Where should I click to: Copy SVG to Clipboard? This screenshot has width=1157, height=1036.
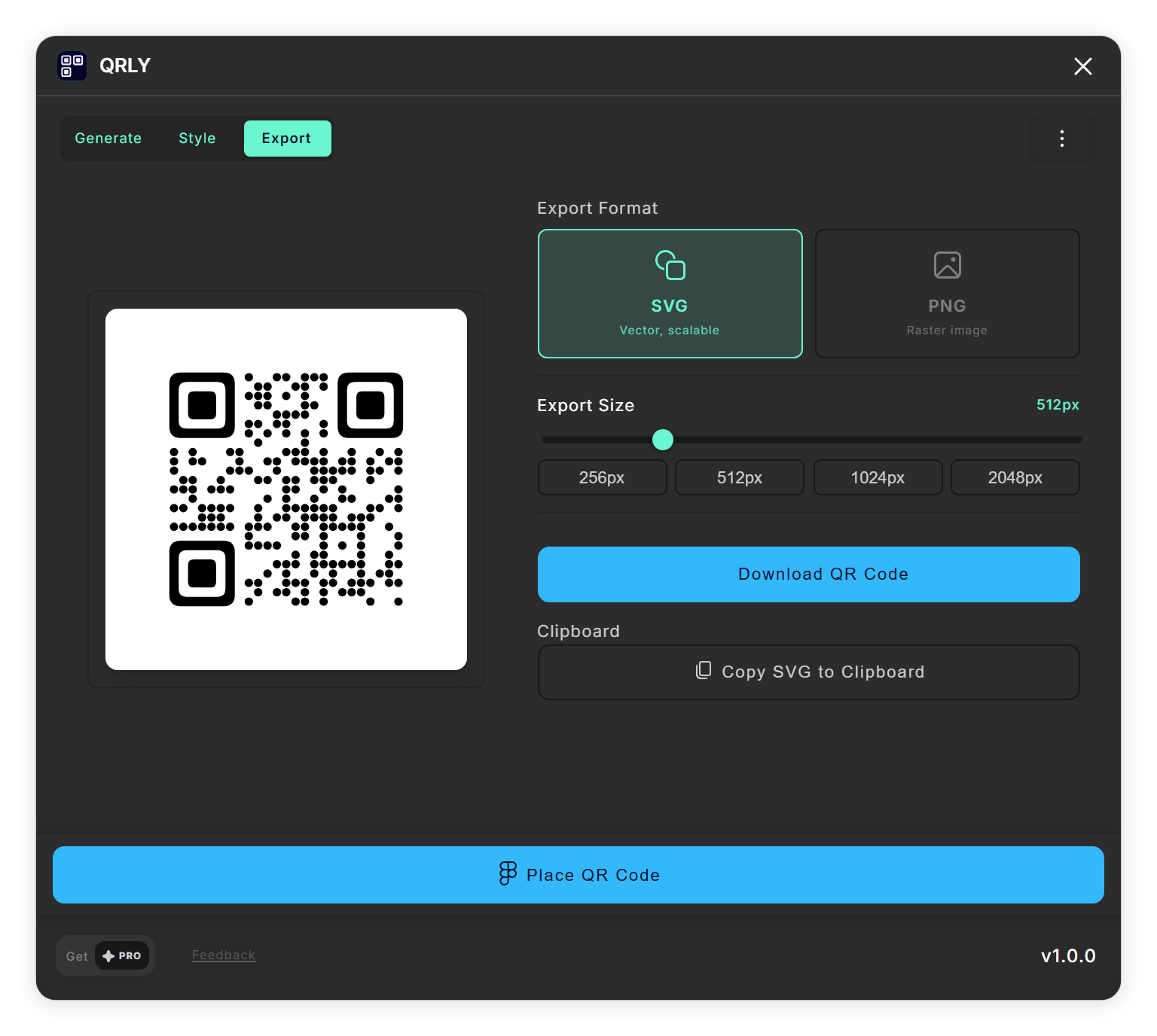pos(809,672)
